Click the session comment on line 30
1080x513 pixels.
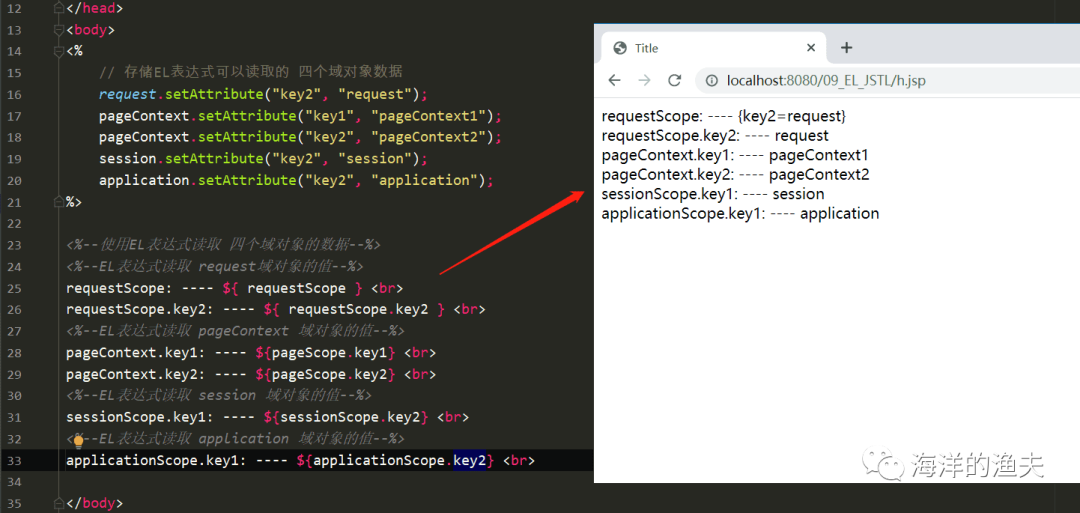coord(219,395)
